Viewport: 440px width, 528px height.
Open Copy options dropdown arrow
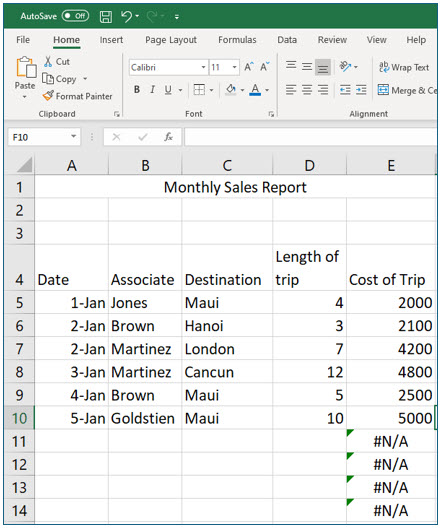coord(85,78)
